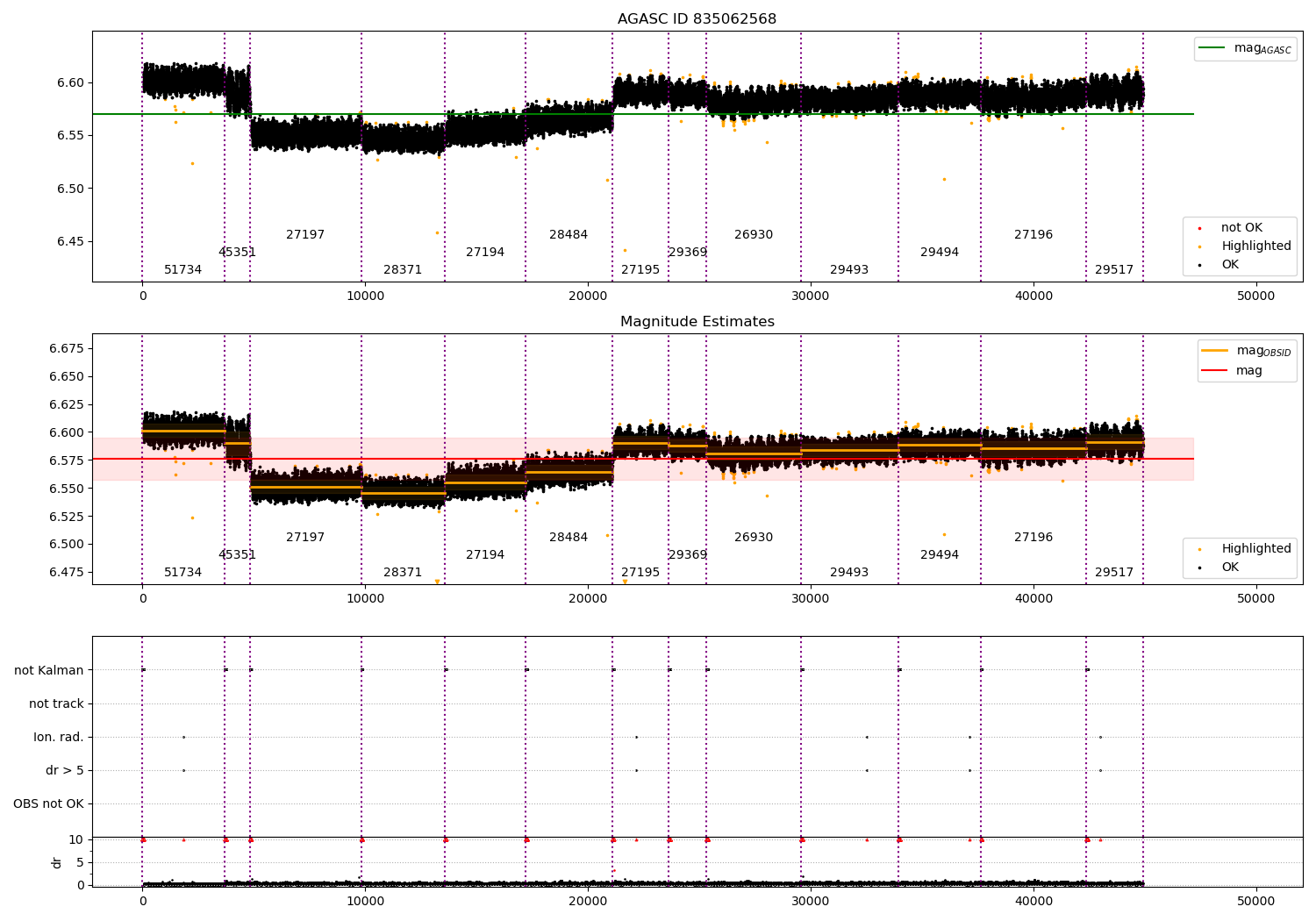This screenshot has height=921, width=1316.
Task: Click 'not OK' in the top panel legend
Action: pos(1241,228)
